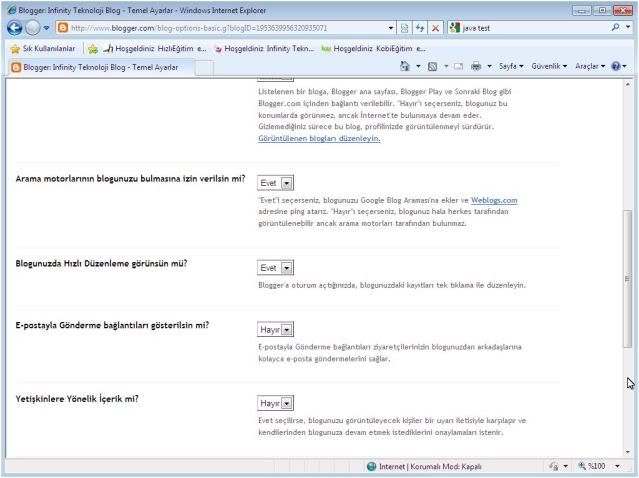Click in the java test search field
Screen dimensions: 639x478
[535, 27]
